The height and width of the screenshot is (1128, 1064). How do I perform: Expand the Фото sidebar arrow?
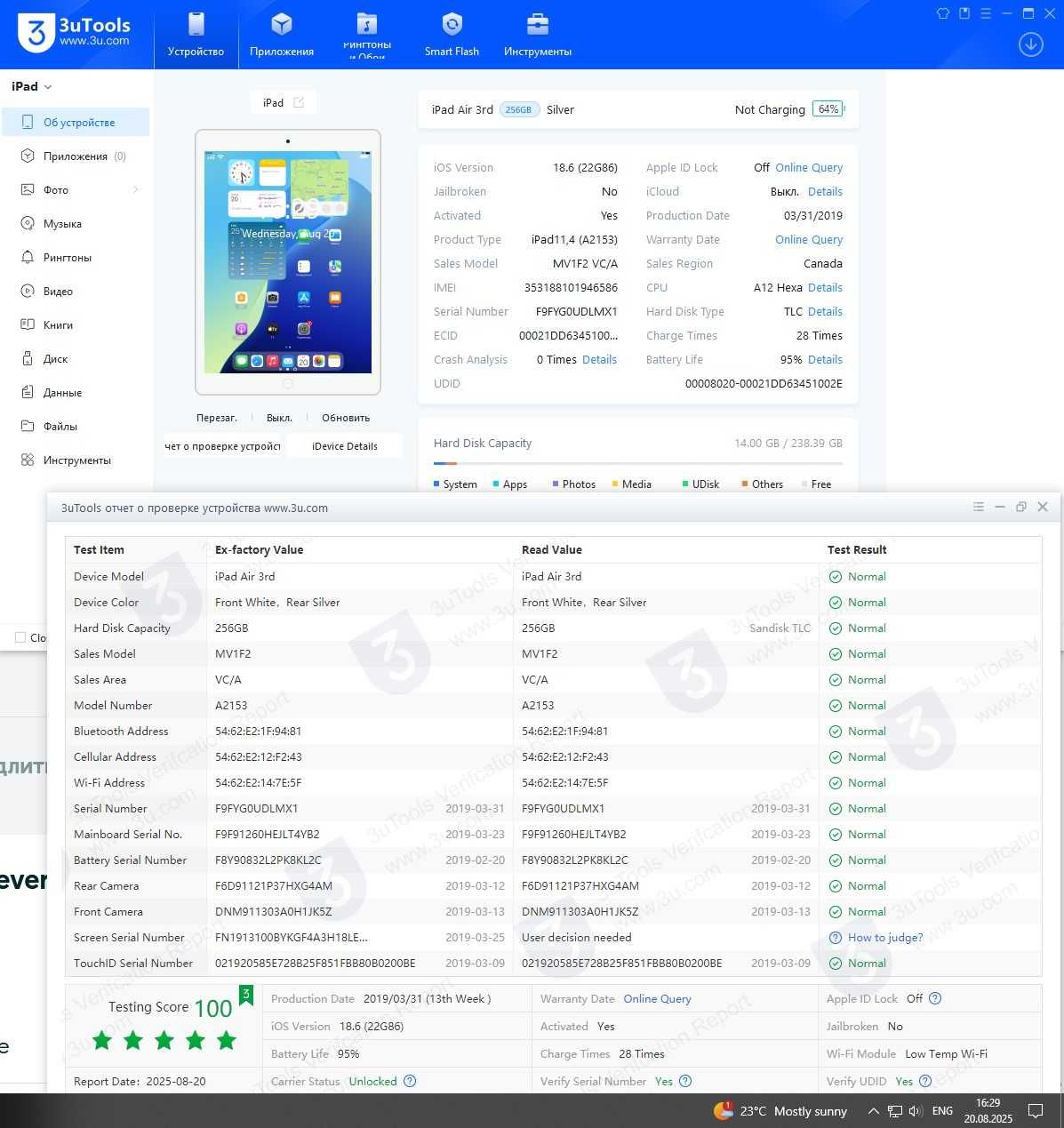click(x=136, y=190)
